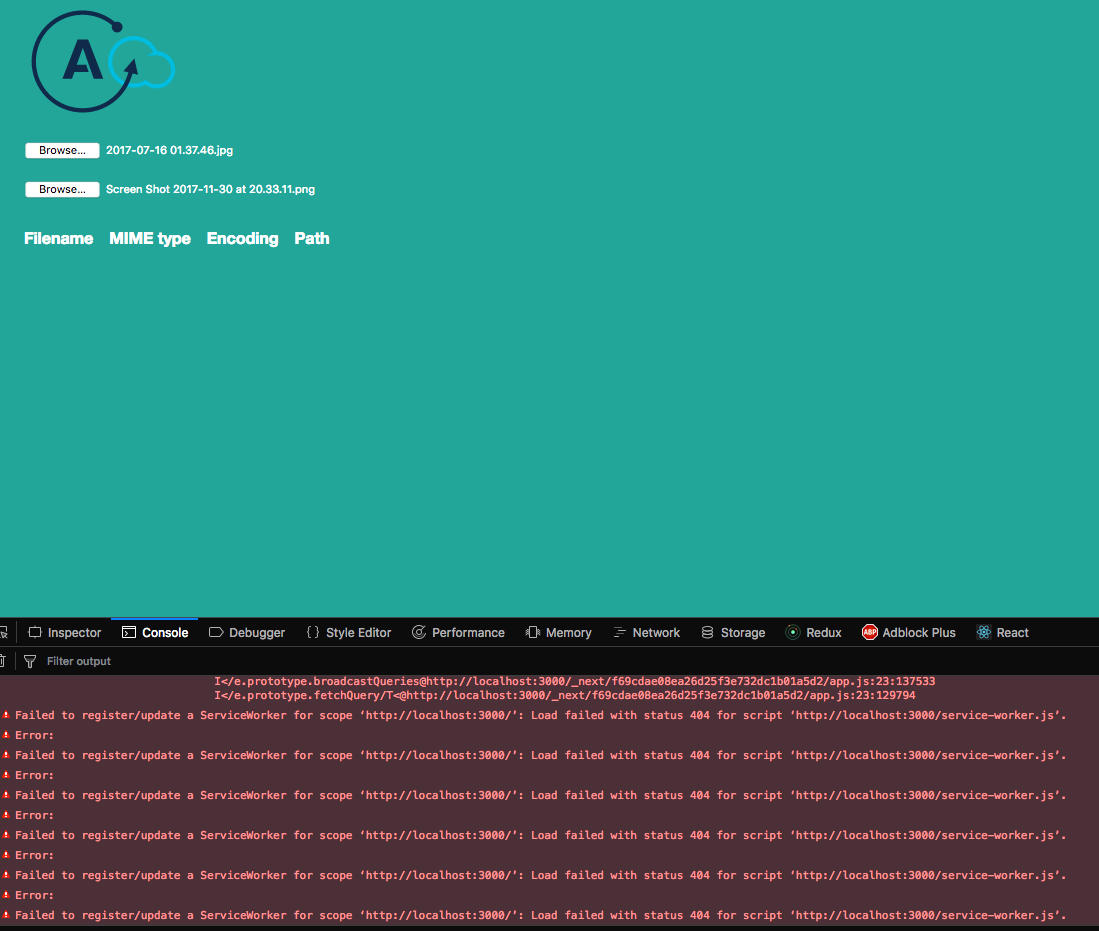Open the Adblock Plus tab
The height and width of the screenshot is (931, 1099).
tap(908, 632)
